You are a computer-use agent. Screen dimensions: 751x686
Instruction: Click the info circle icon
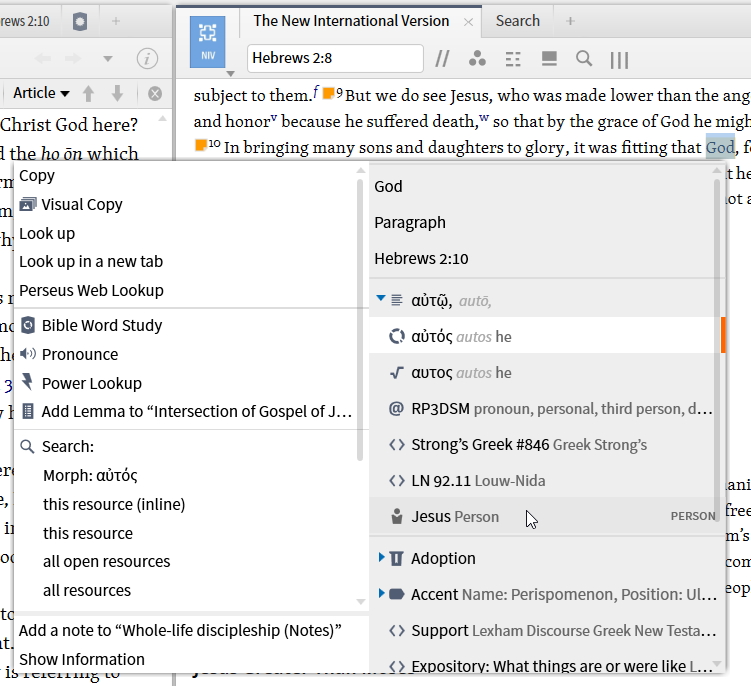click(147, 59)
